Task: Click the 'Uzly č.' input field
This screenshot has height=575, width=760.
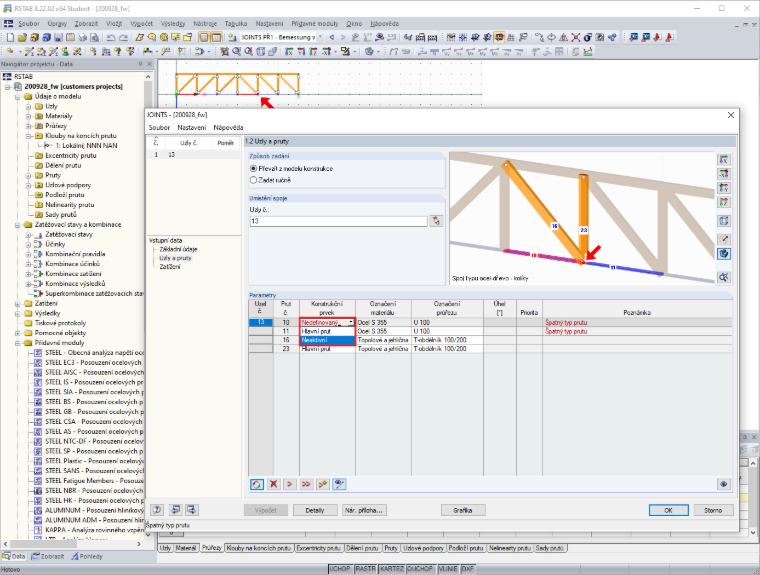Action: [338, 221]
